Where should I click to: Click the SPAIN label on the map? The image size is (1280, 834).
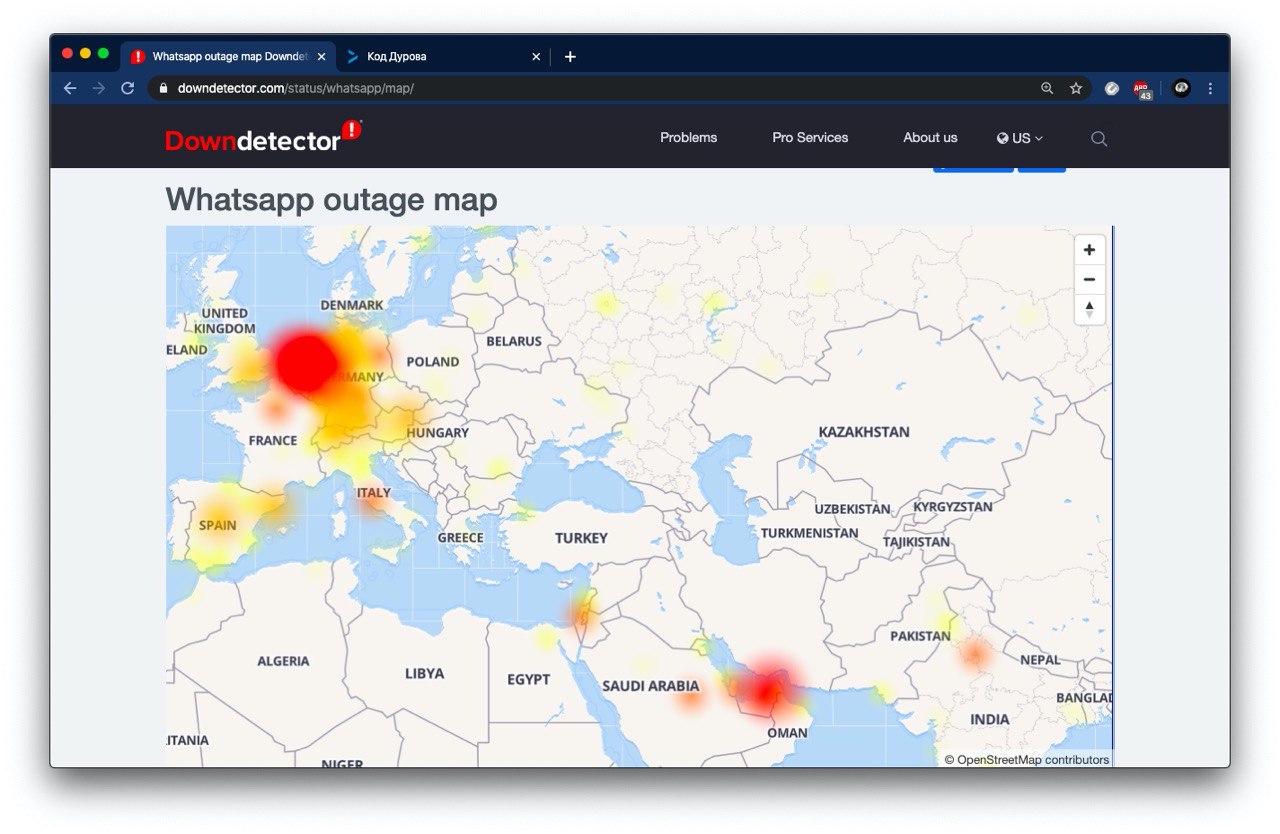tap(218, 525)
